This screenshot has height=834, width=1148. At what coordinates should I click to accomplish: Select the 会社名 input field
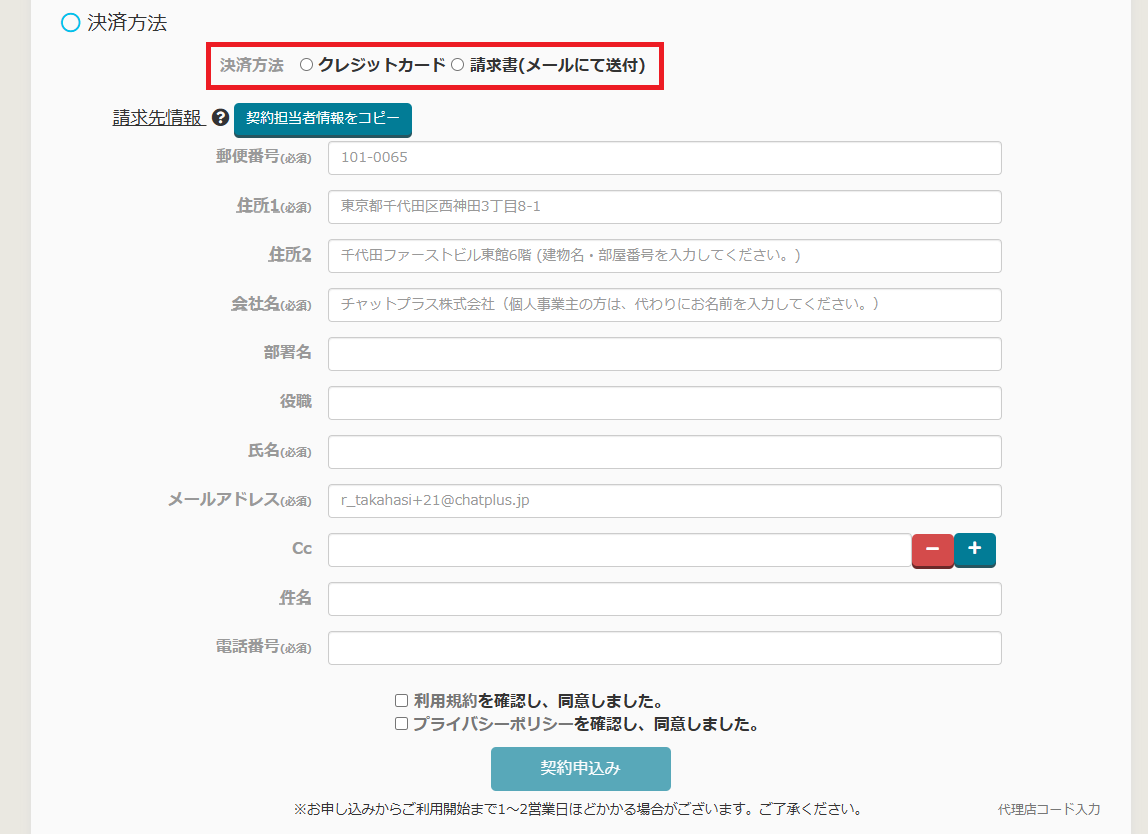(664, 305)
